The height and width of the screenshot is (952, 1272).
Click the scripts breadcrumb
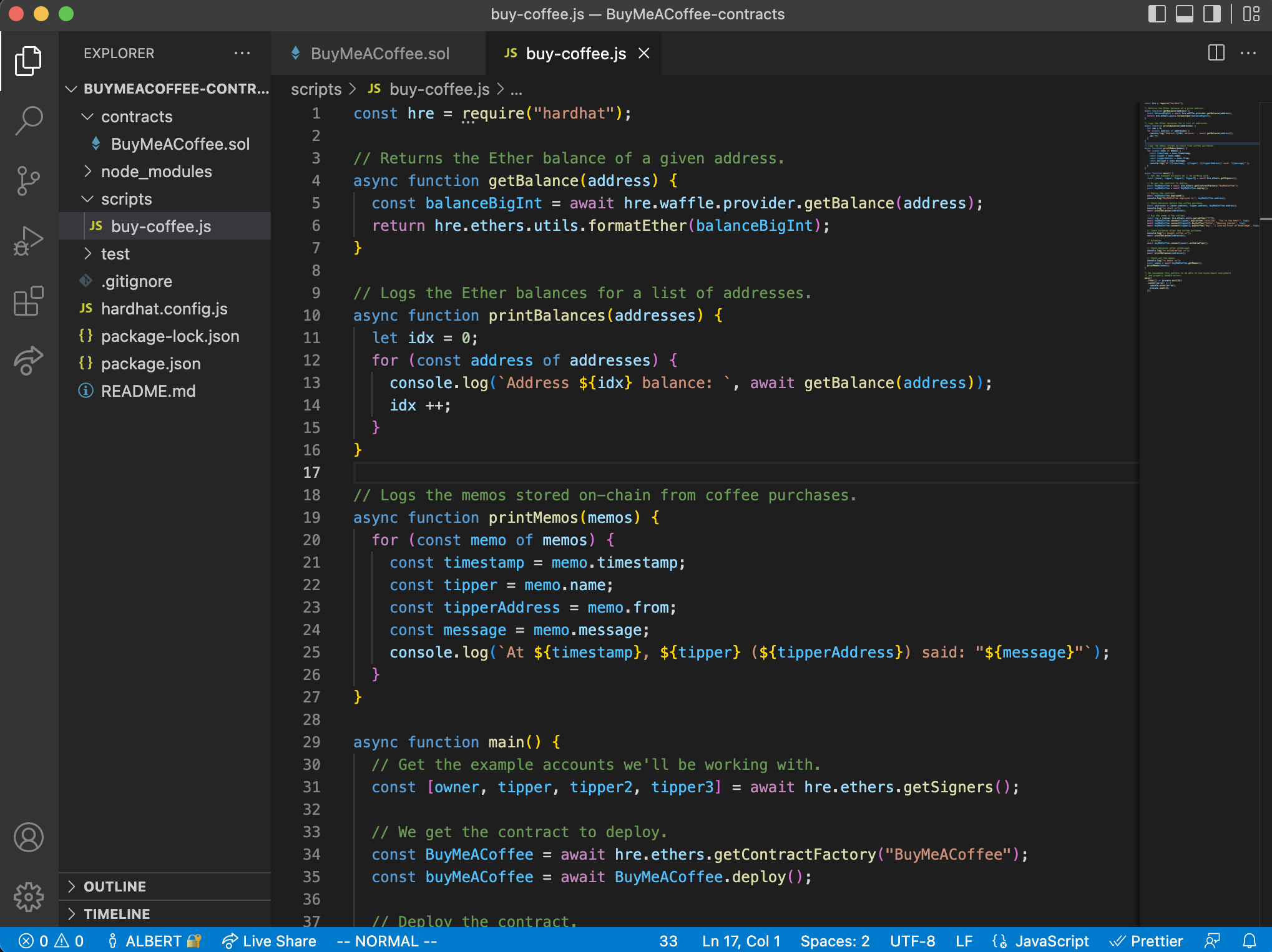coord(316,89)
